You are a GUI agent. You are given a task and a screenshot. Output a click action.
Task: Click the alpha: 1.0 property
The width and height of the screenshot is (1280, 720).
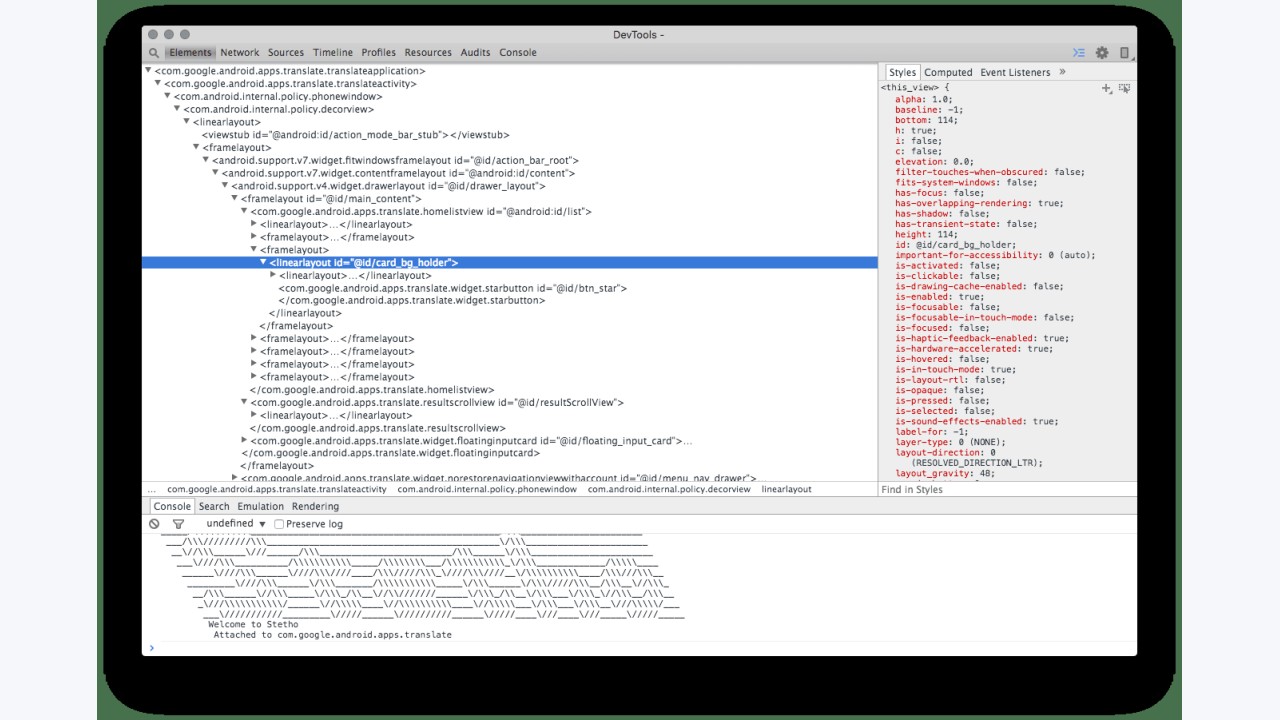[x=924, y=99]
